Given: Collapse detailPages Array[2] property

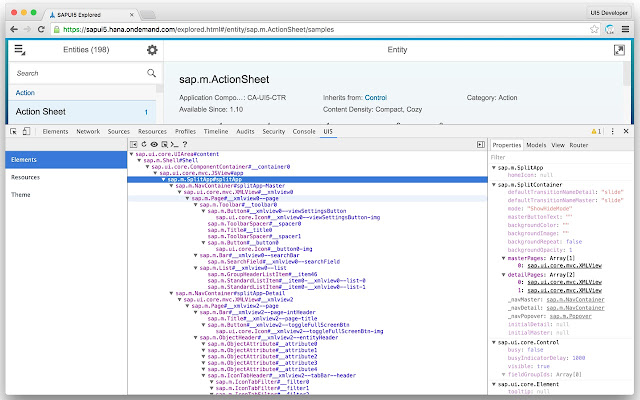Looking at the screenshot, I should pos(503,275).
